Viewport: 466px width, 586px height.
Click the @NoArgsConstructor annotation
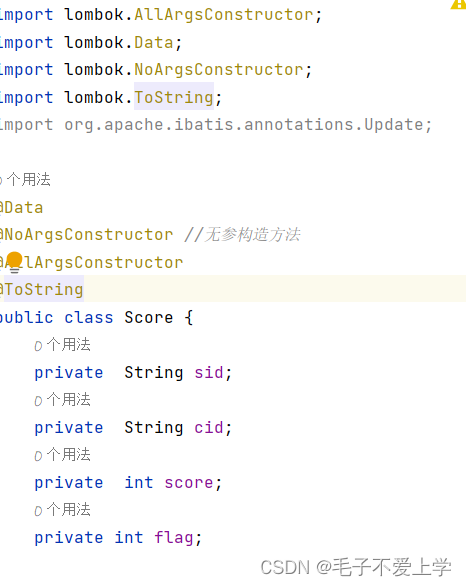tap(87, 235)
